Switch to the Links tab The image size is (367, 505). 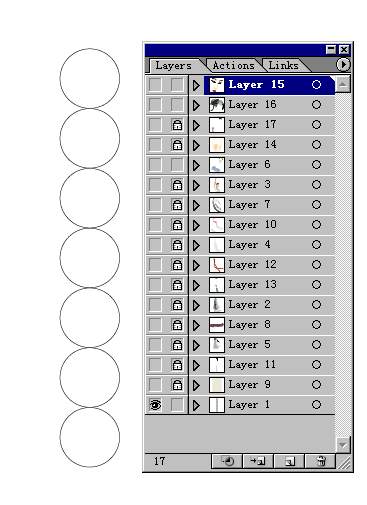[x=283, y=65]
